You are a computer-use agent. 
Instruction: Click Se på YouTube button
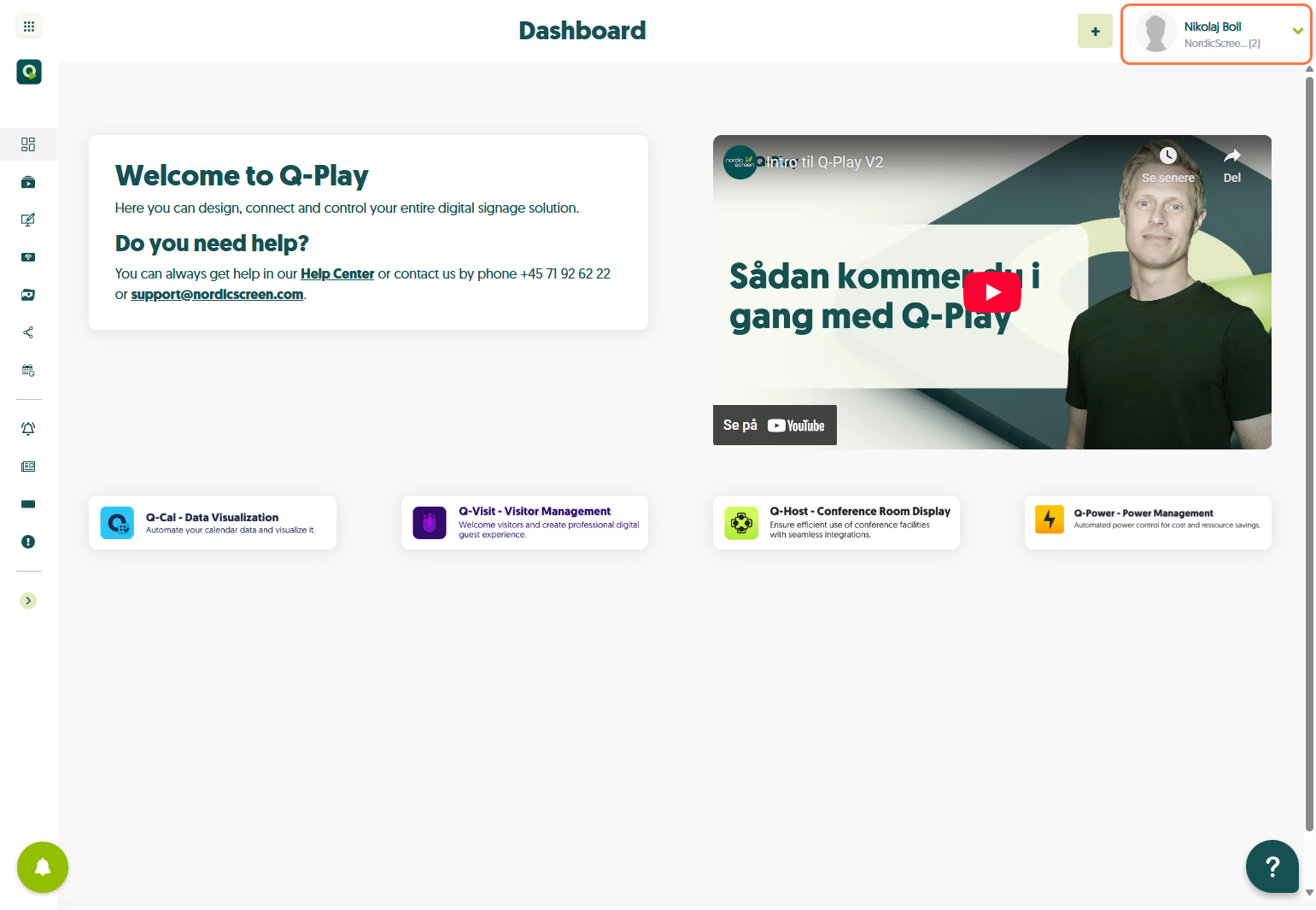pos(775,426)
